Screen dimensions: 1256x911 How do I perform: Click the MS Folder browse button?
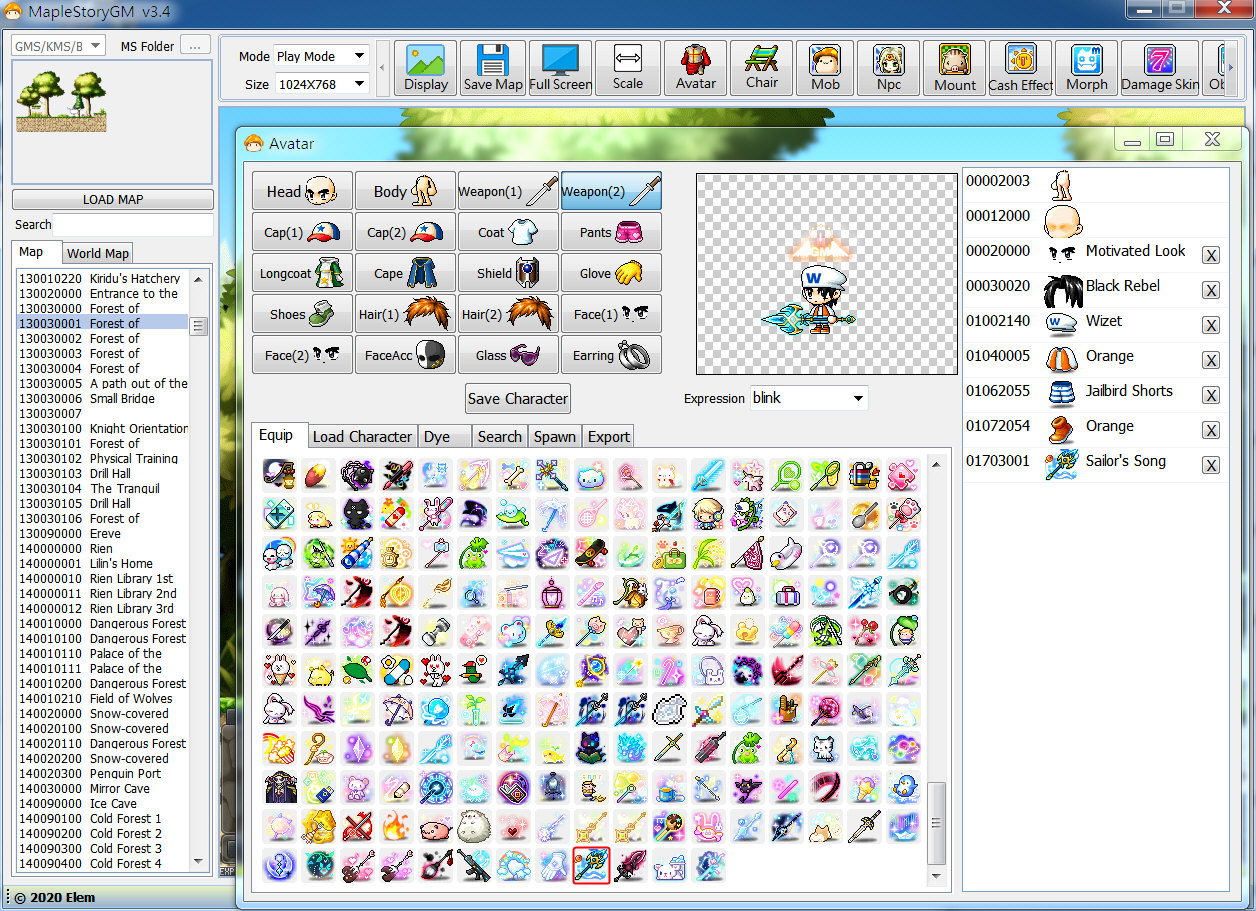coord(196,46)
